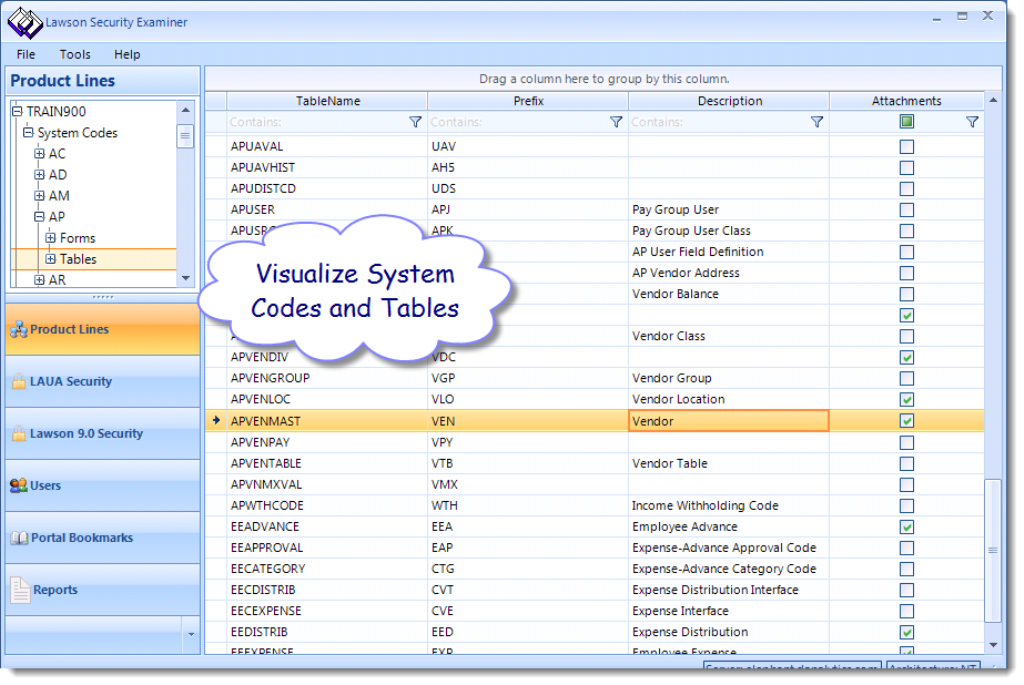Viewport: 1024px width, 685px height.
Task: Click the Users people icon
Action: click(19, 486)
